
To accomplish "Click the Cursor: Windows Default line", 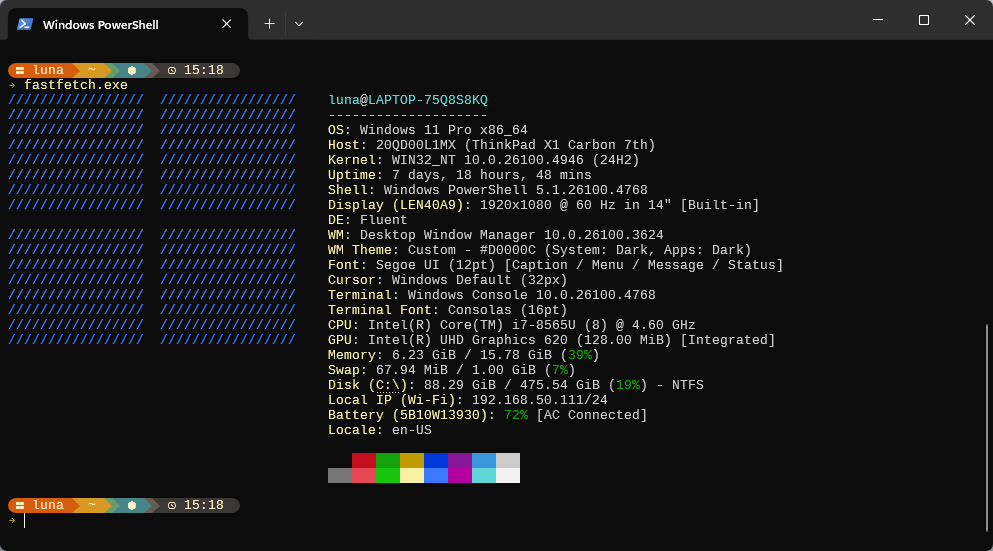I will [x=448, y=280].
